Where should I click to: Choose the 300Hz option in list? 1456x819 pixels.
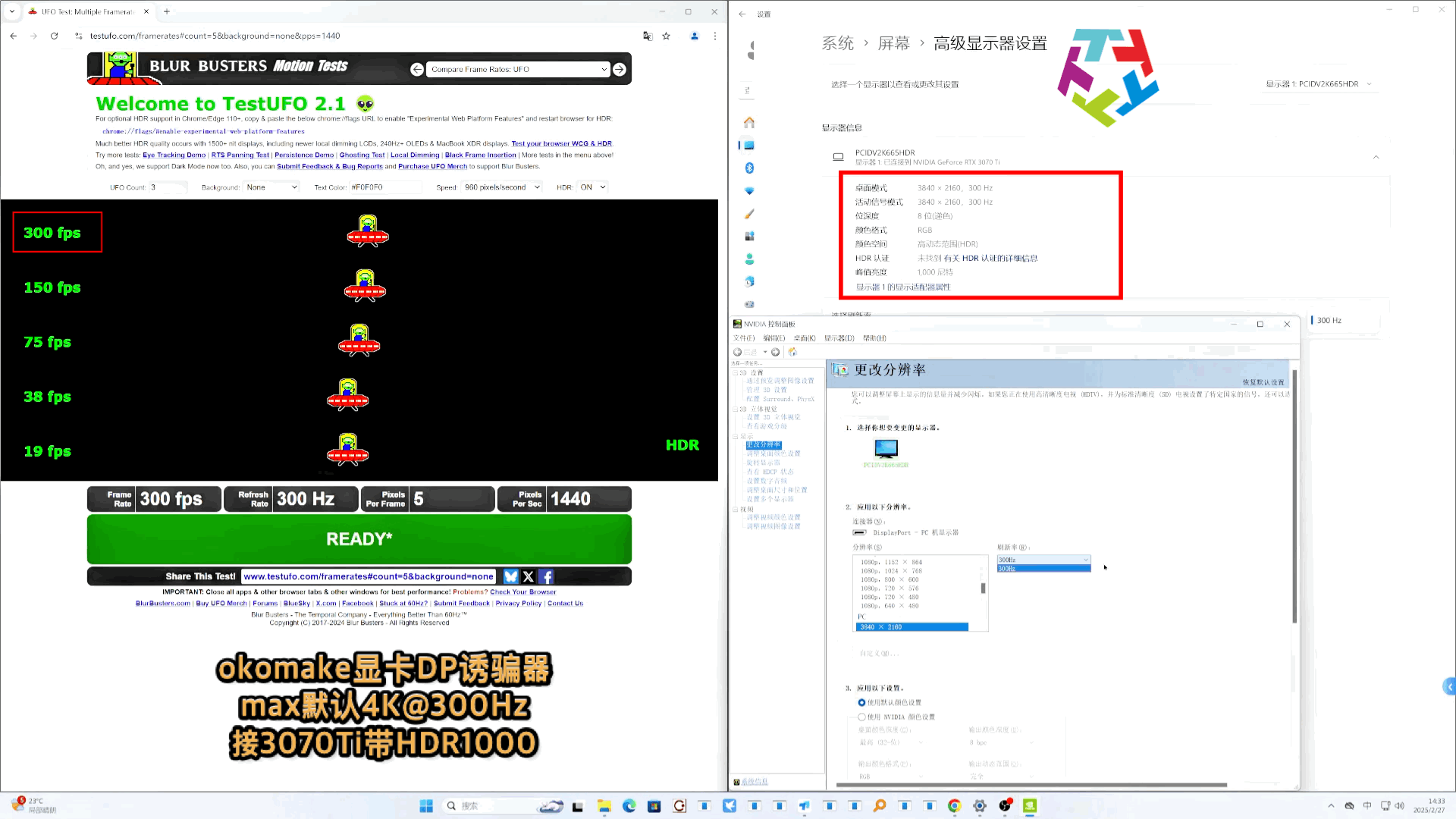click(1043, 568)
